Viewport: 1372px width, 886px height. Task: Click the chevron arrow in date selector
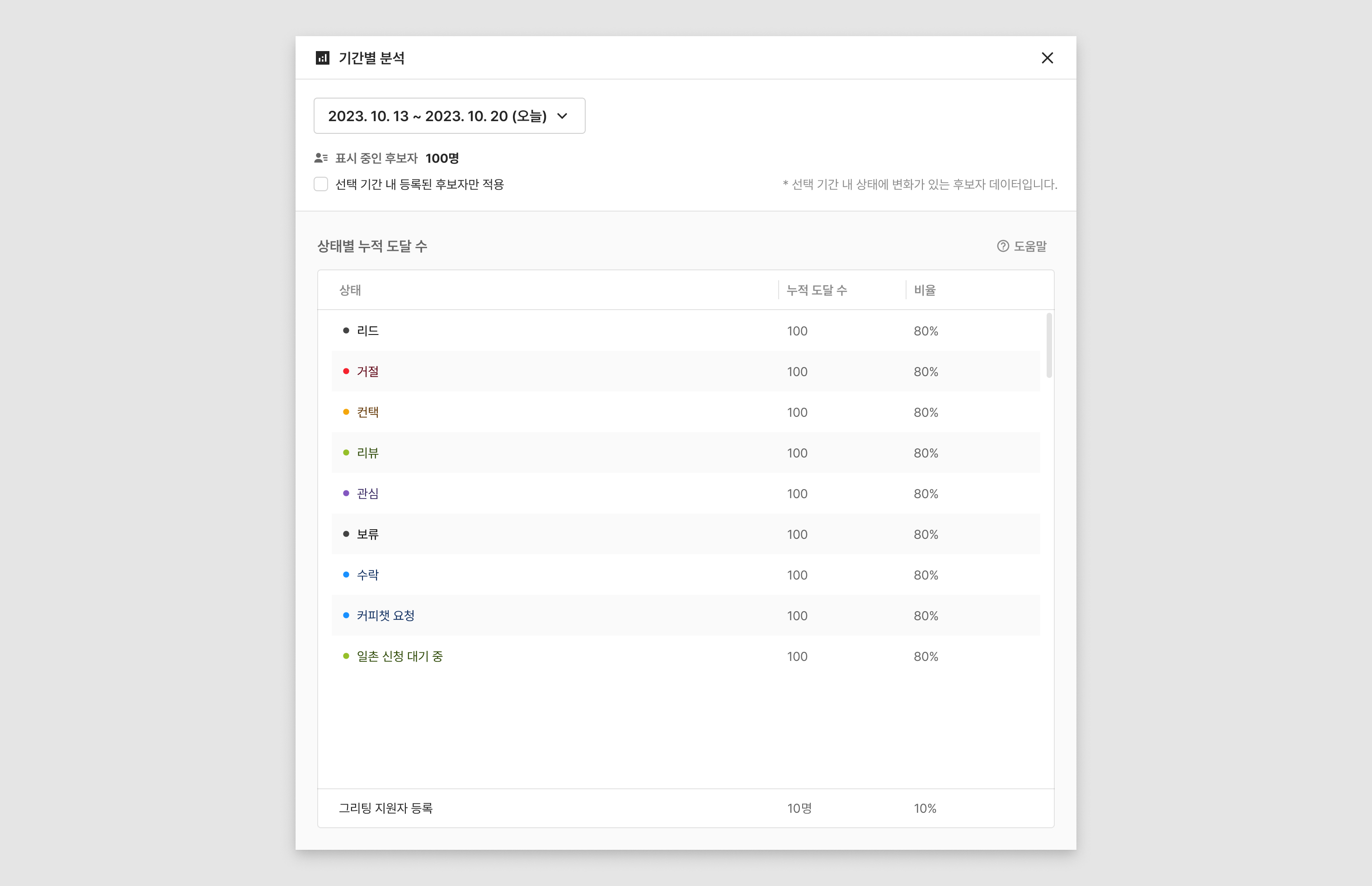(x=562, y=116)
